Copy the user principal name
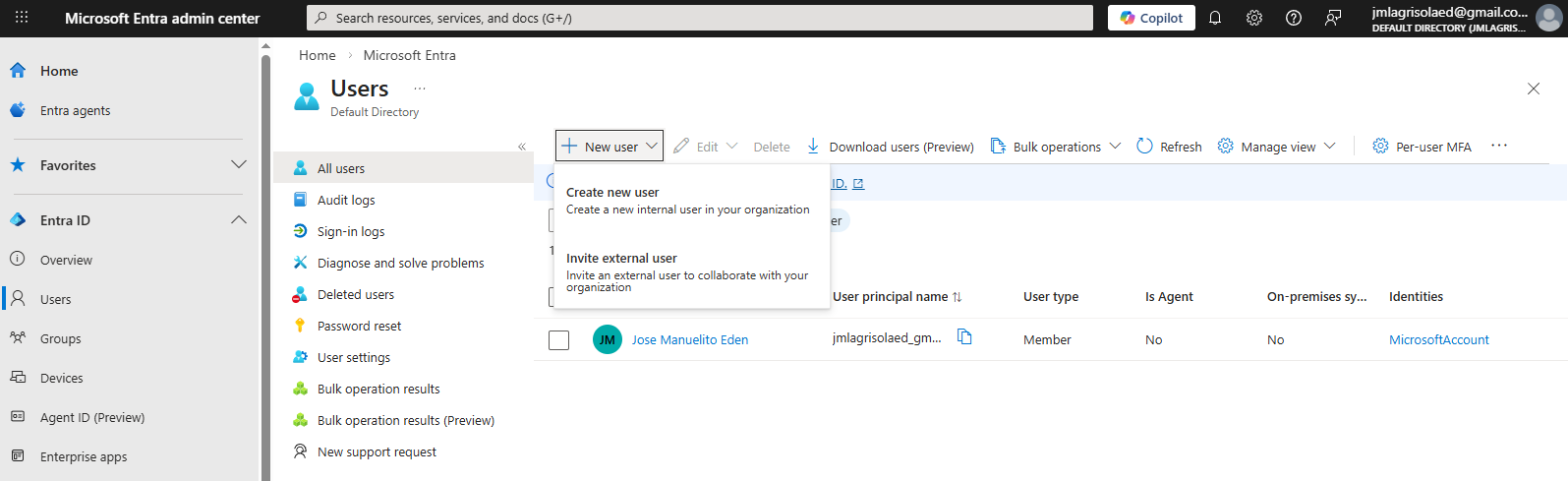This screenshot has height=481, width=1568. pos(964,337)
